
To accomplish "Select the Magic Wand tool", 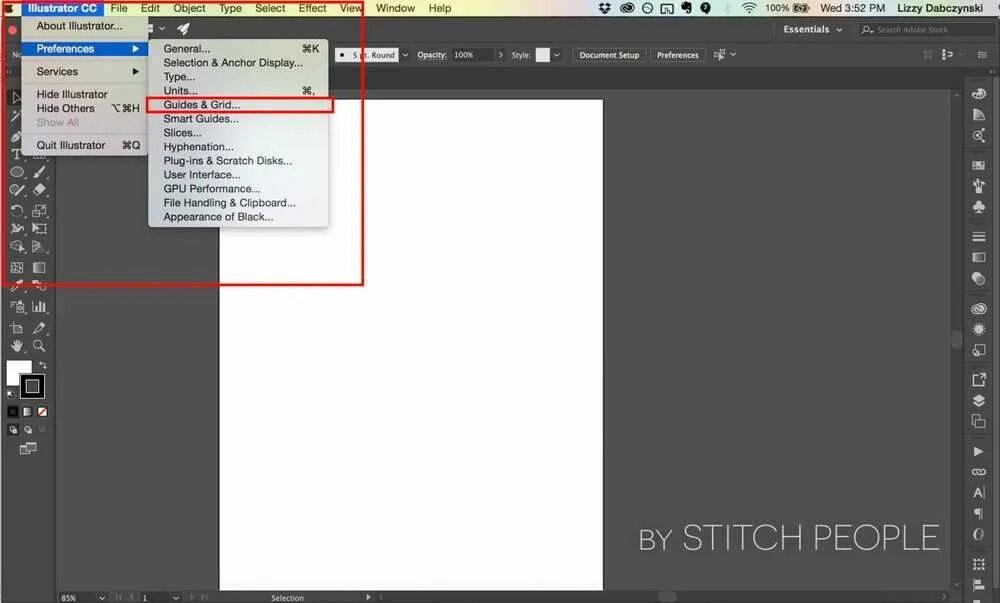I will (x=16, y=116).
